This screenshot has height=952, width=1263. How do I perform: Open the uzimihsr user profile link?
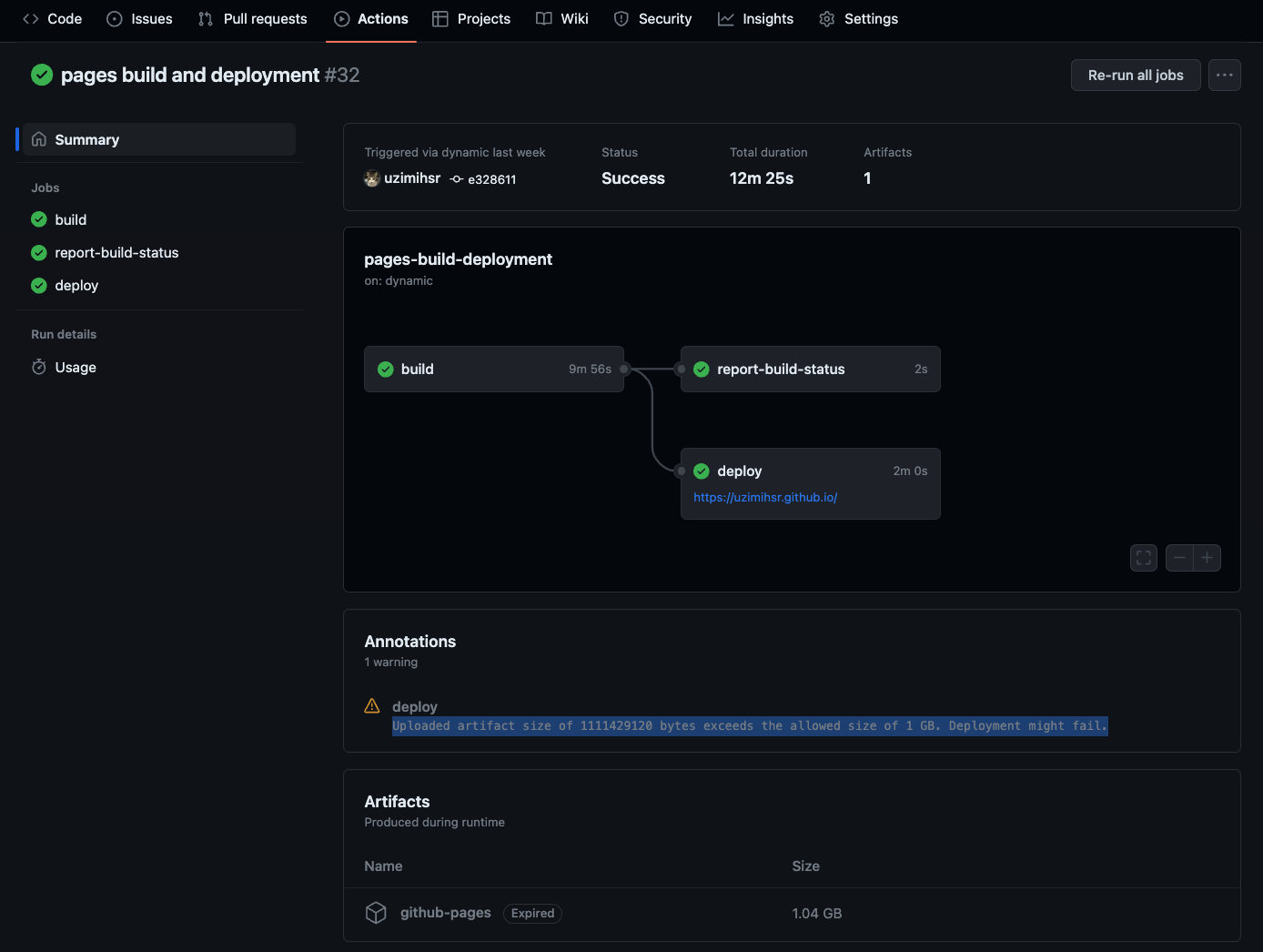pyautogui.click(x=412, y=178)
